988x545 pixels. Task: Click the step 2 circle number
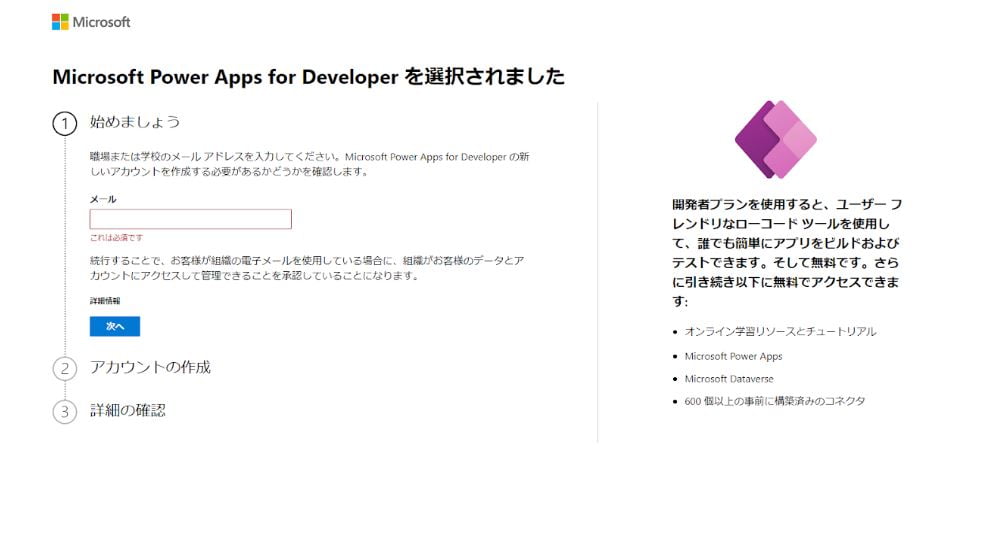64,369
